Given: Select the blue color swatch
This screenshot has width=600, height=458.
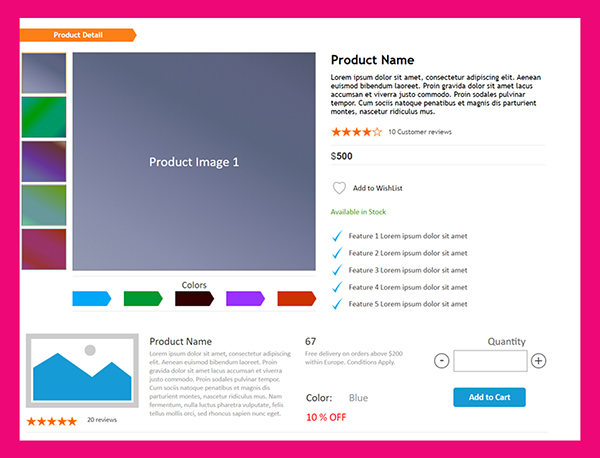Looking at the screenshot, I should click(91, 298).
